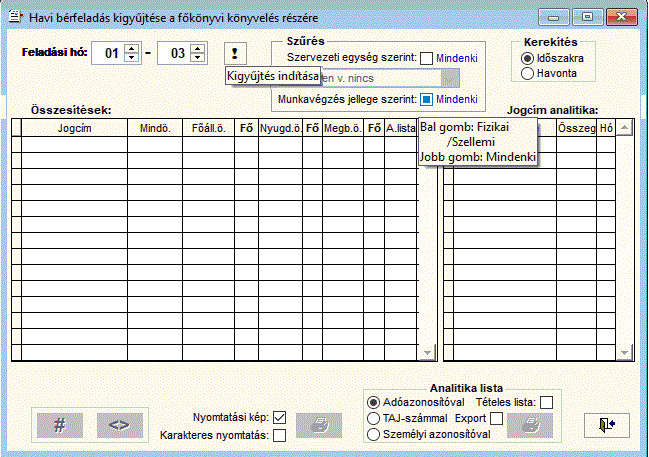Screen dimensions: 649x457
Task: Click the A.lista column header
Action: pos(400,128)
